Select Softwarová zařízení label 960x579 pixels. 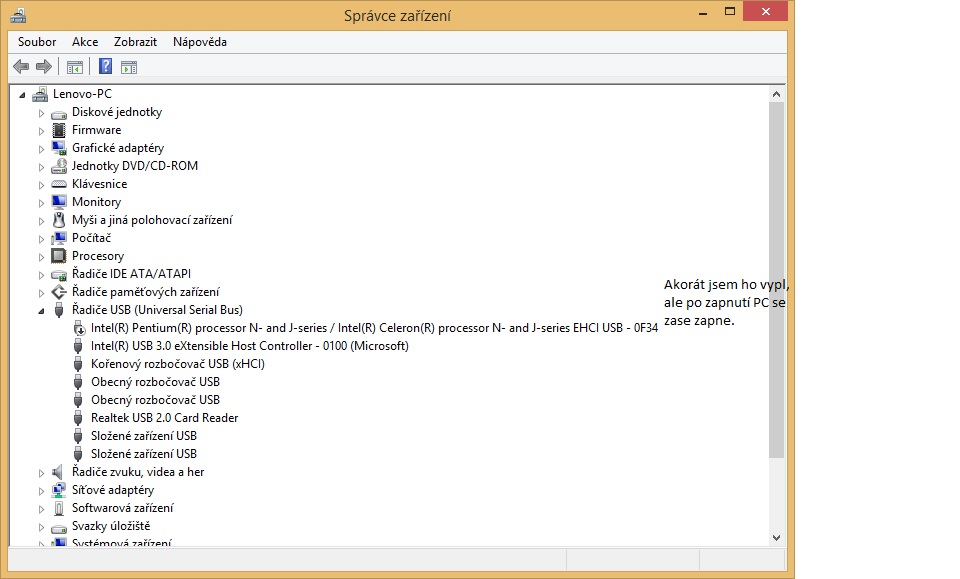[x=122, y=508]
